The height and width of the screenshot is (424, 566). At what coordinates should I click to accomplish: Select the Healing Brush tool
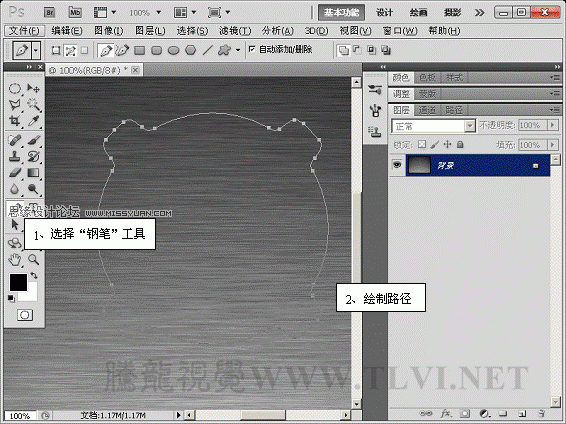click(x=14, y=140)
